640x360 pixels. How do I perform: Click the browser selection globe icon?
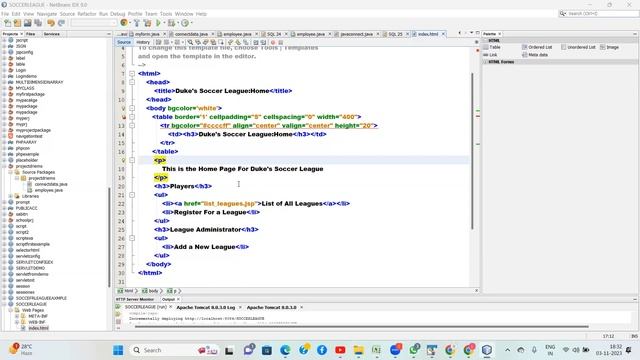tap(124, 23)
